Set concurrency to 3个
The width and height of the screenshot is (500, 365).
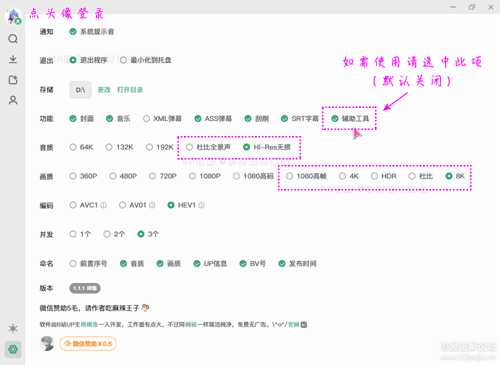[141, 234]
